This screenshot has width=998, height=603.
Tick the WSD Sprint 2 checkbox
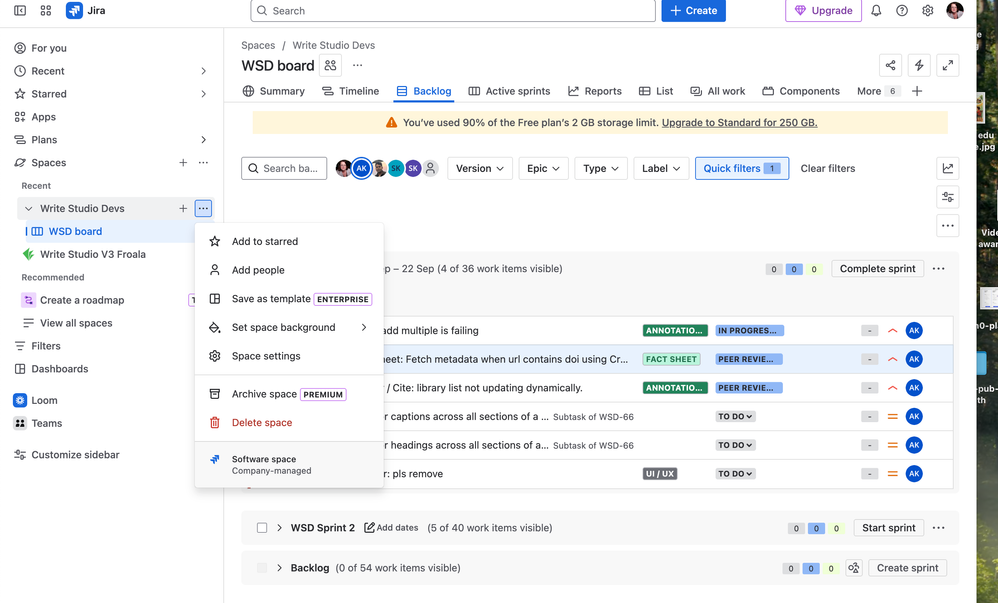pyautogui.click(x=262, y=528)
